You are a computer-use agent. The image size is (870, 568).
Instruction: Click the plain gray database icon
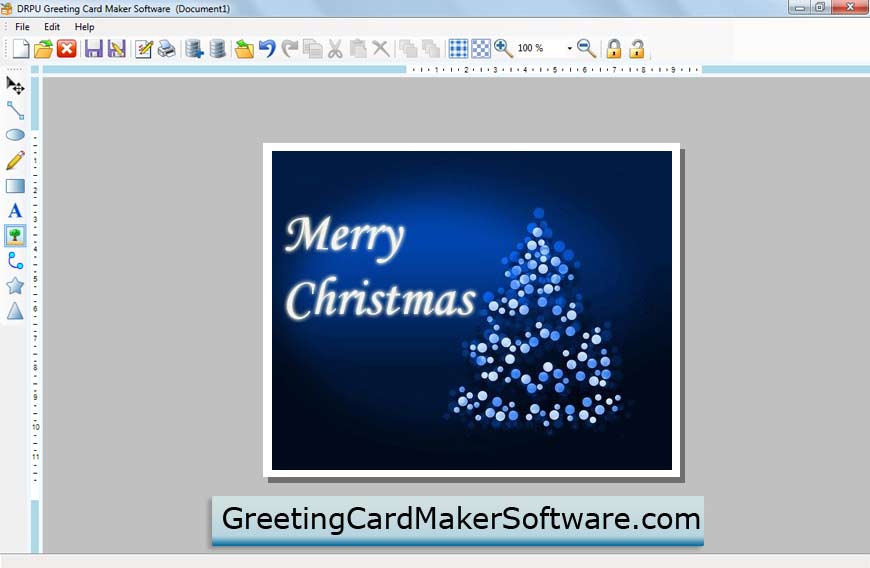click(218, 49)
